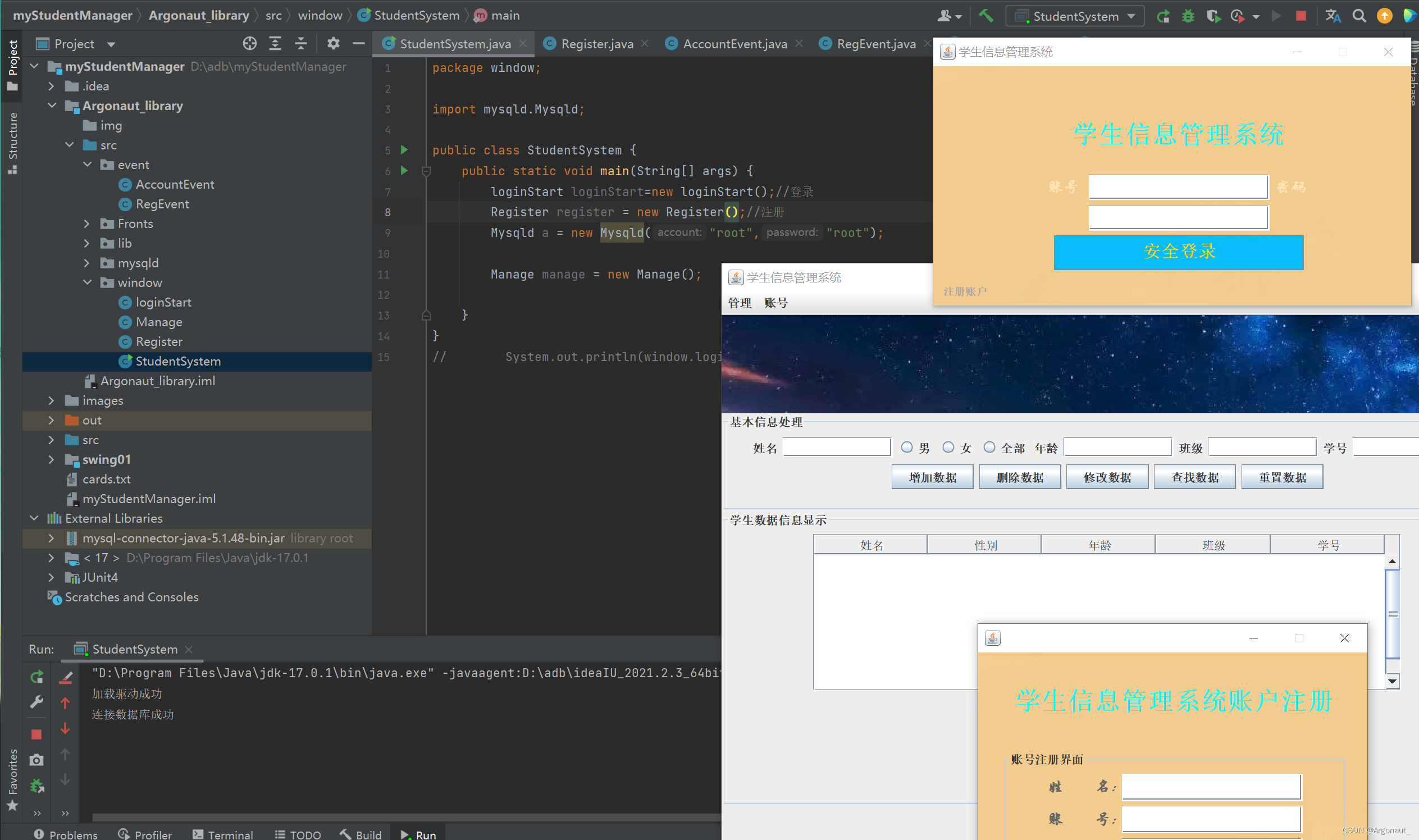Click the 增加数据 button
The height and width of the screenshot is (840, 1419).
[x=932, y=477]
